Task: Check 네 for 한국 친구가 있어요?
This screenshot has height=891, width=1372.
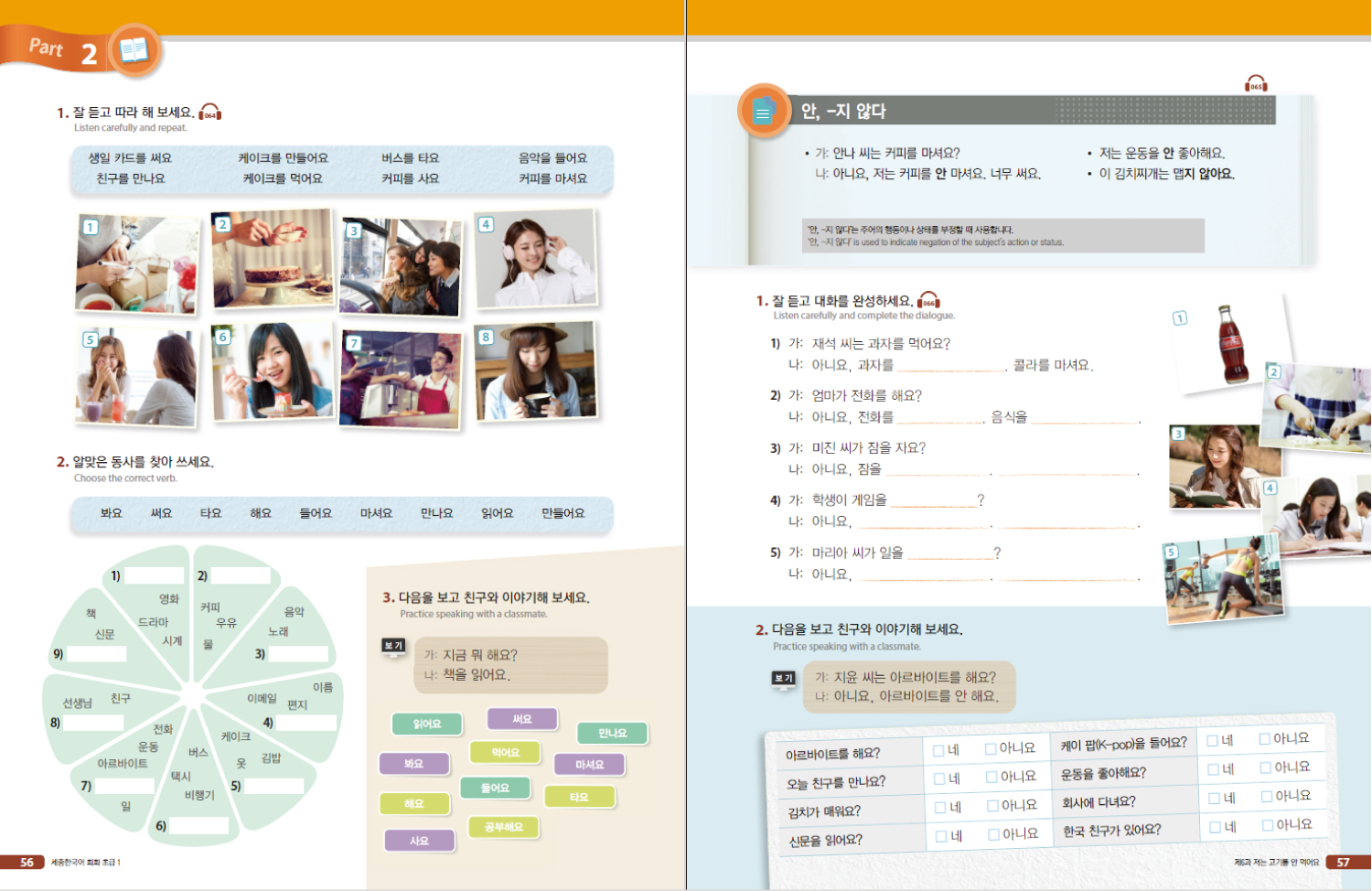Action: (x=1215, y=827)
